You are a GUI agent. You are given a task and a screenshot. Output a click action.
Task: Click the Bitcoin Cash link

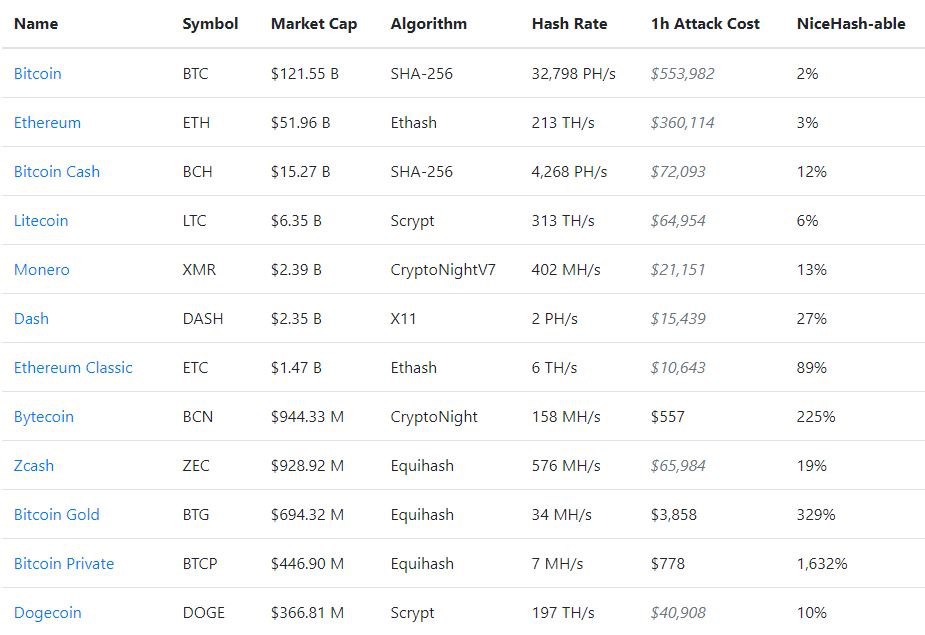point(57,172)
